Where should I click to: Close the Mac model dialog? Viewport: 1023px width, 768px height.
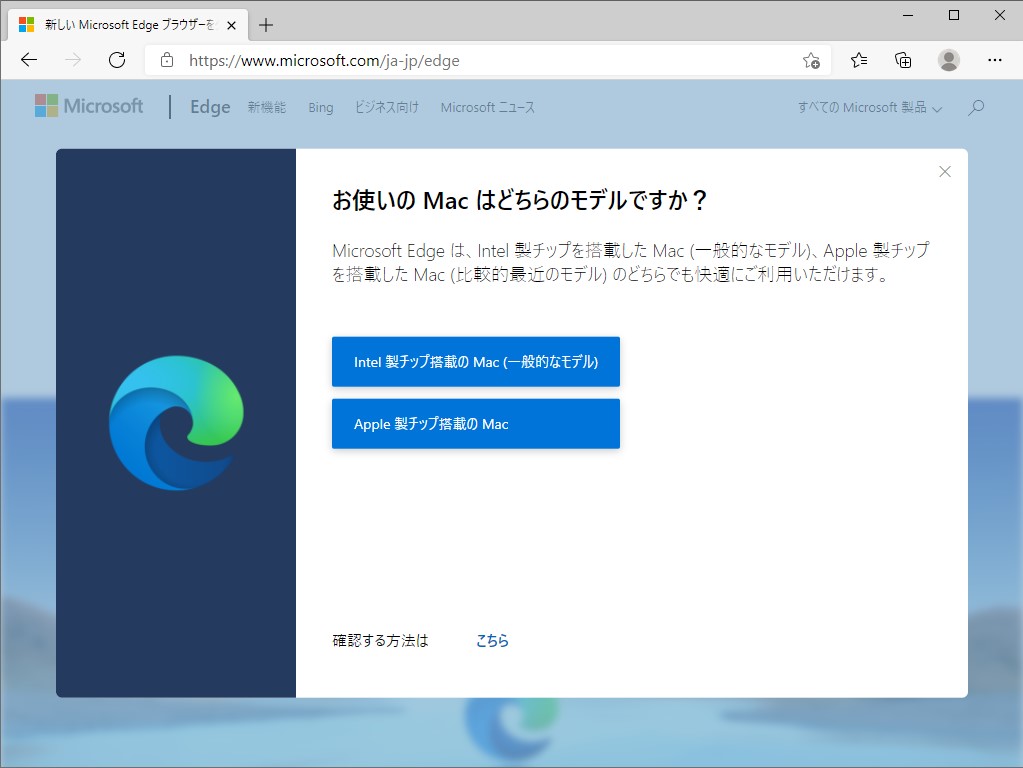(944, 171)
